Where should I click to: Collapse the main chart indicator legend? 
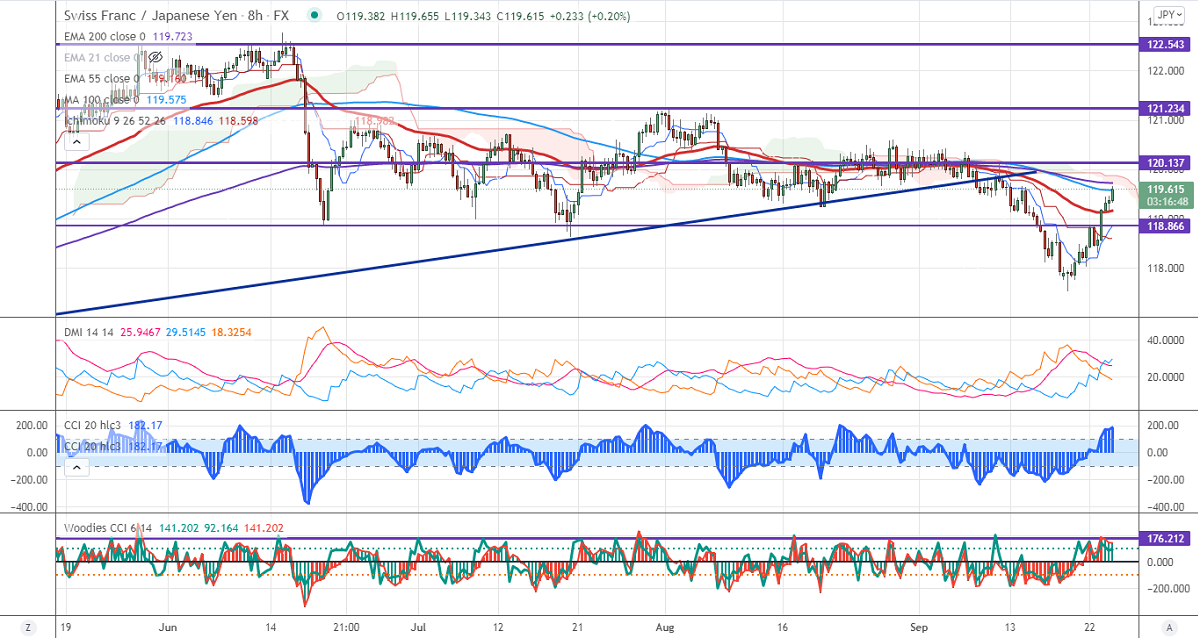click(78, 141)
